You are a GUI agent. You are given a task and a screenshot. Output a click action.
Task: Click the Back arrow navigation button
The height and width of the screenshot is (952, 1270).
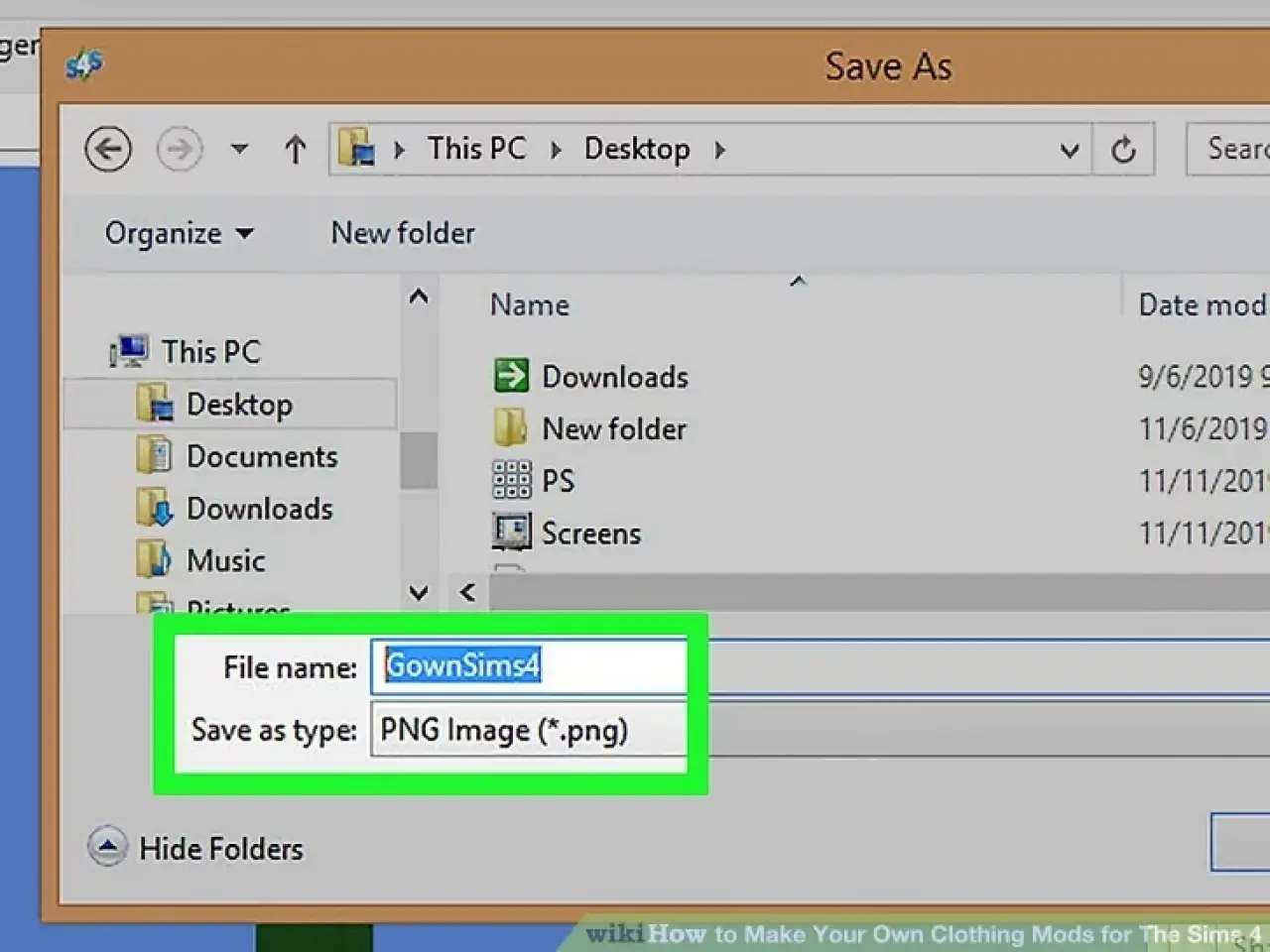coord(107,150)
